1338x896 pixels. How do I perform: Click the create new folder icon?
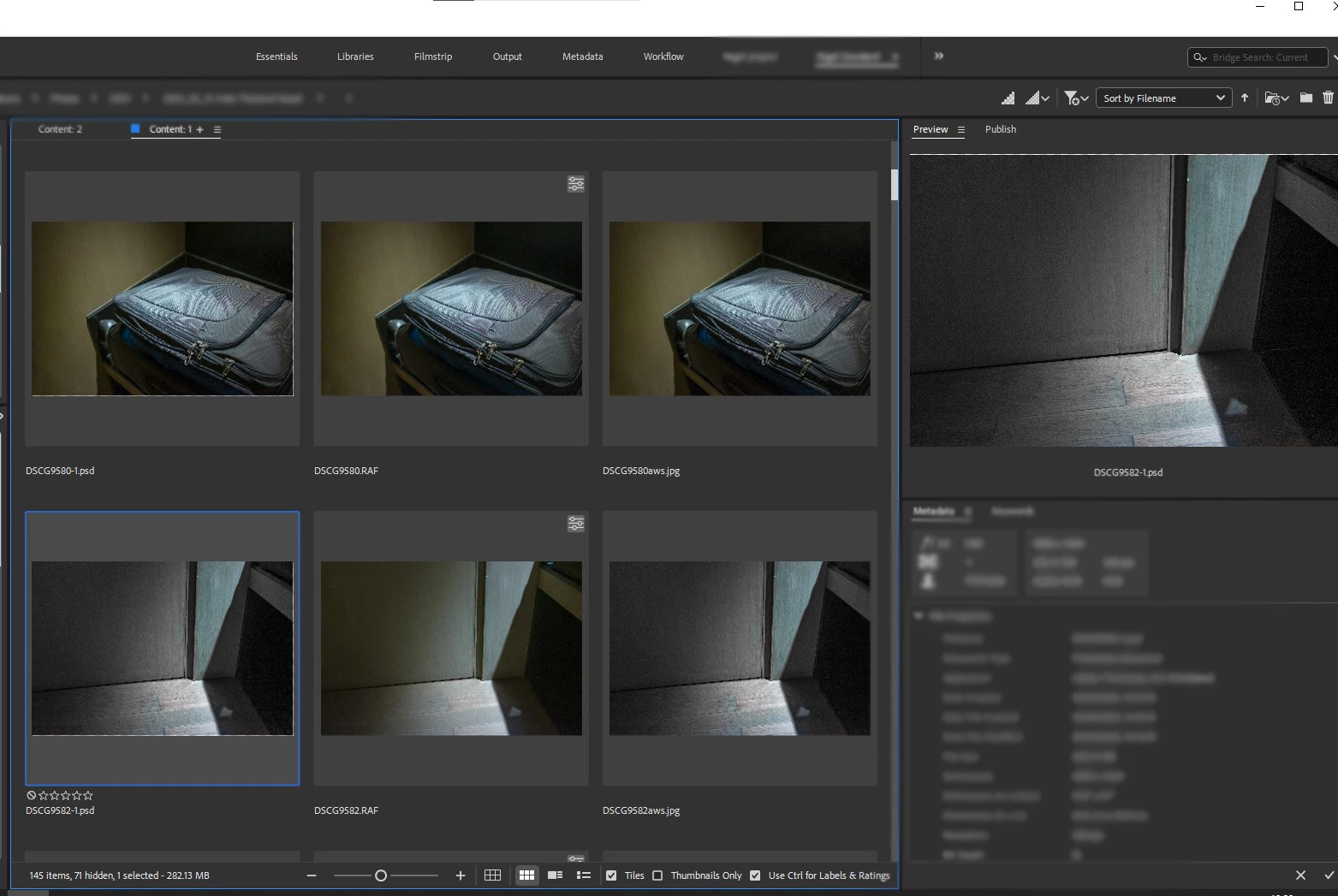point(1305,98)
